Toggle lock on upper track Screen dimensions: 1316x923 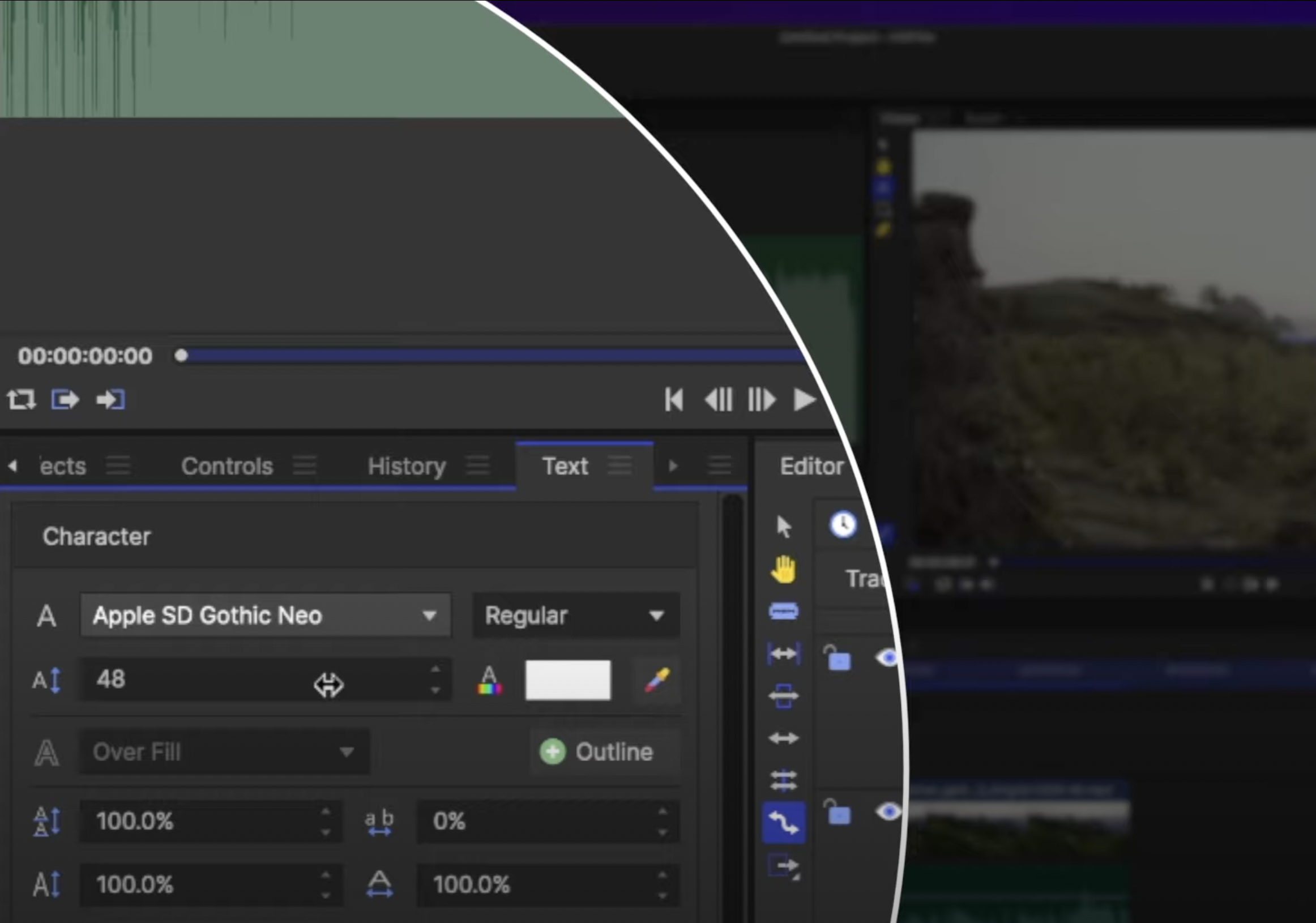coord(838,658)
